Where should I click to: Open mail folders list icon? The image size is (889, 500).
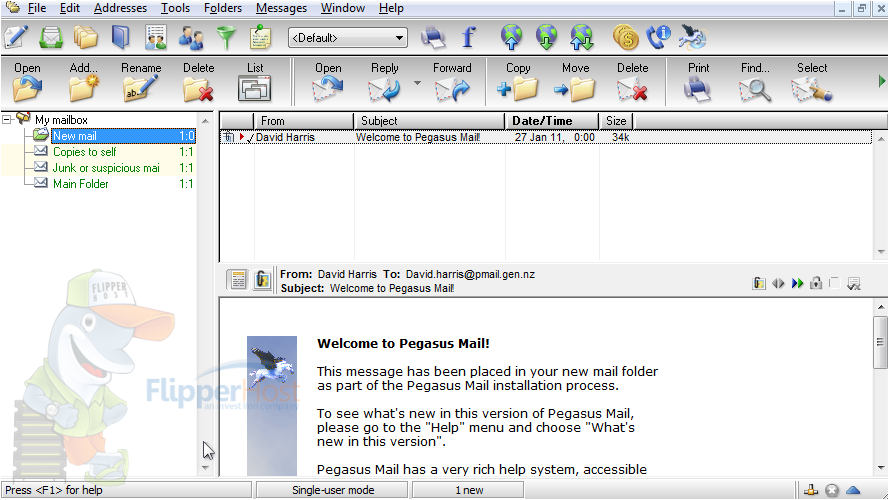pos(86,37)
